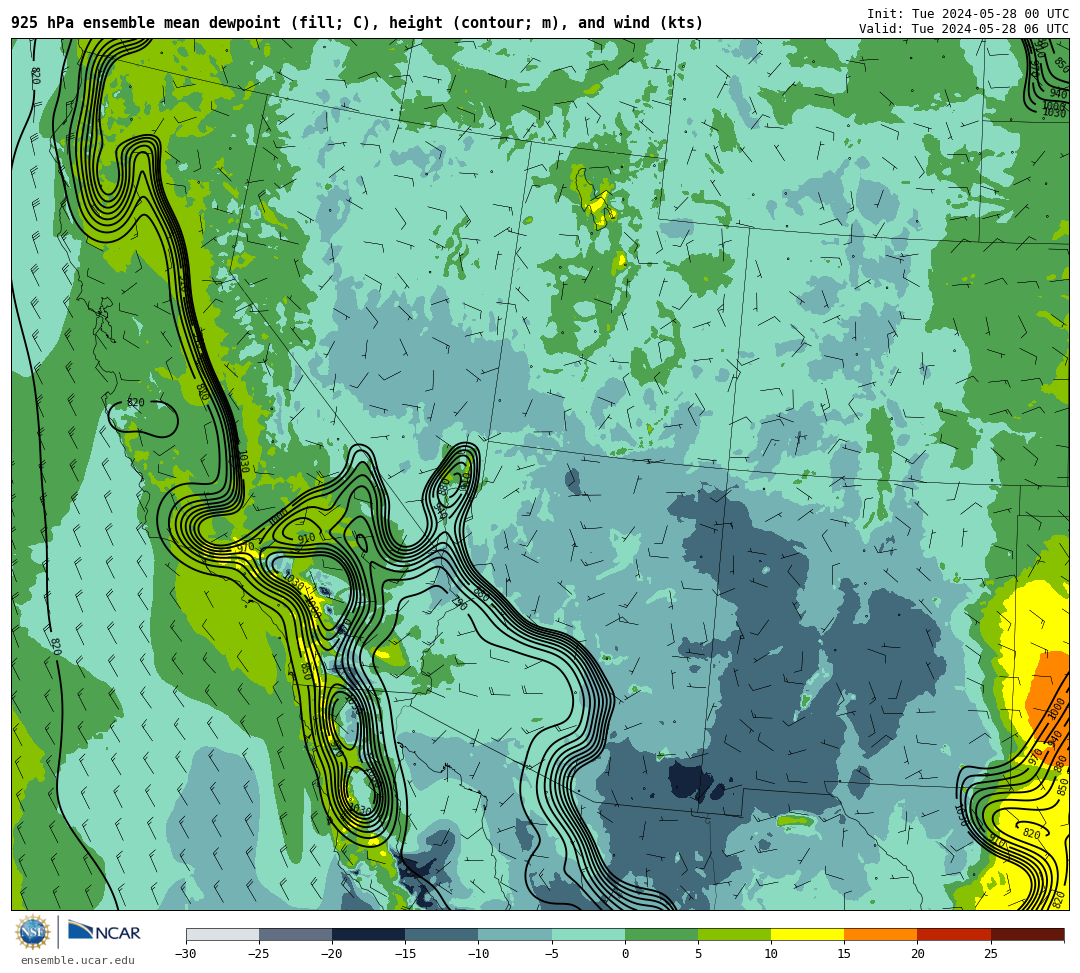This screenshot has height=973, width=1080.
Task: Click the plot title about 925 hPa dewpoint
Action: pos(357,23)
